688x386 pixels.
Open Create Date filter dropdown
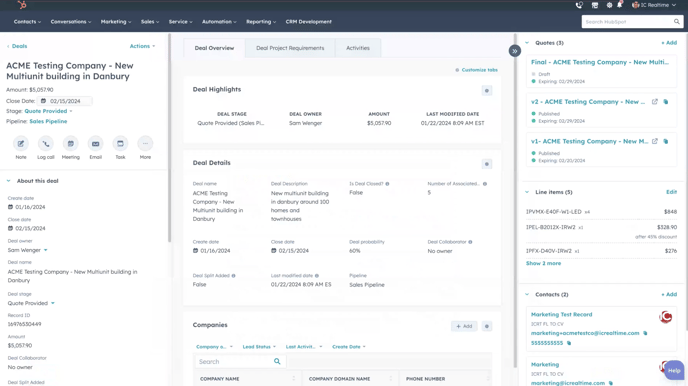coord(348,347)
